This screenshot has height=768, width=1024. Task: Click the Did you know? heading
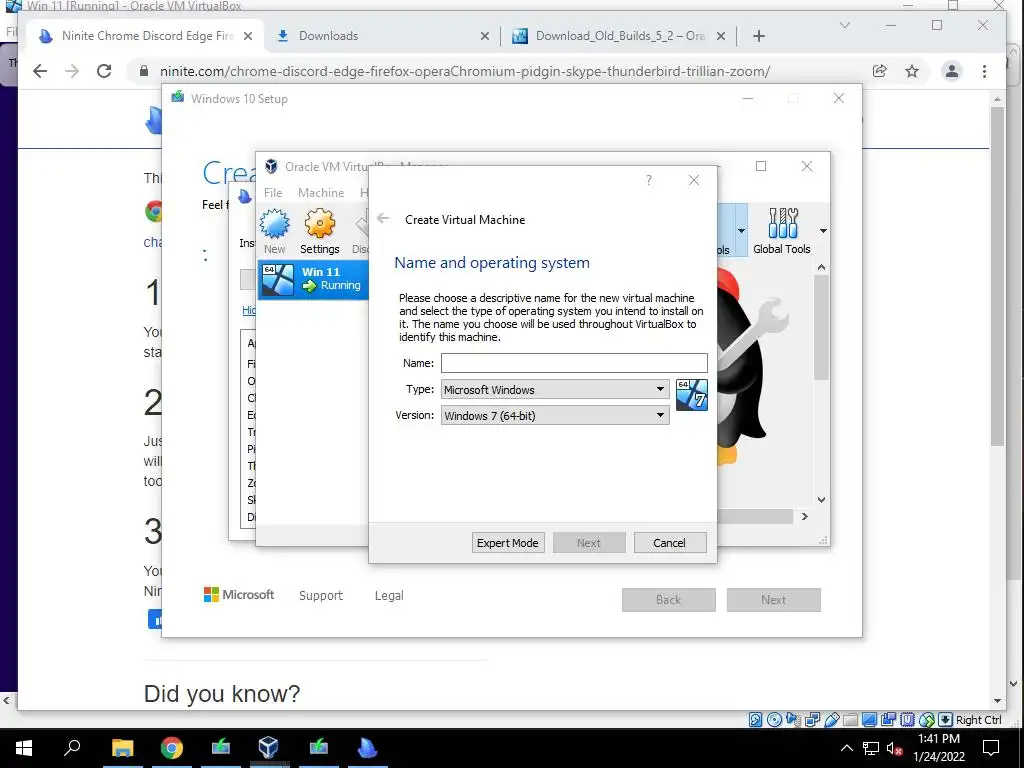[x=221, y=694]
